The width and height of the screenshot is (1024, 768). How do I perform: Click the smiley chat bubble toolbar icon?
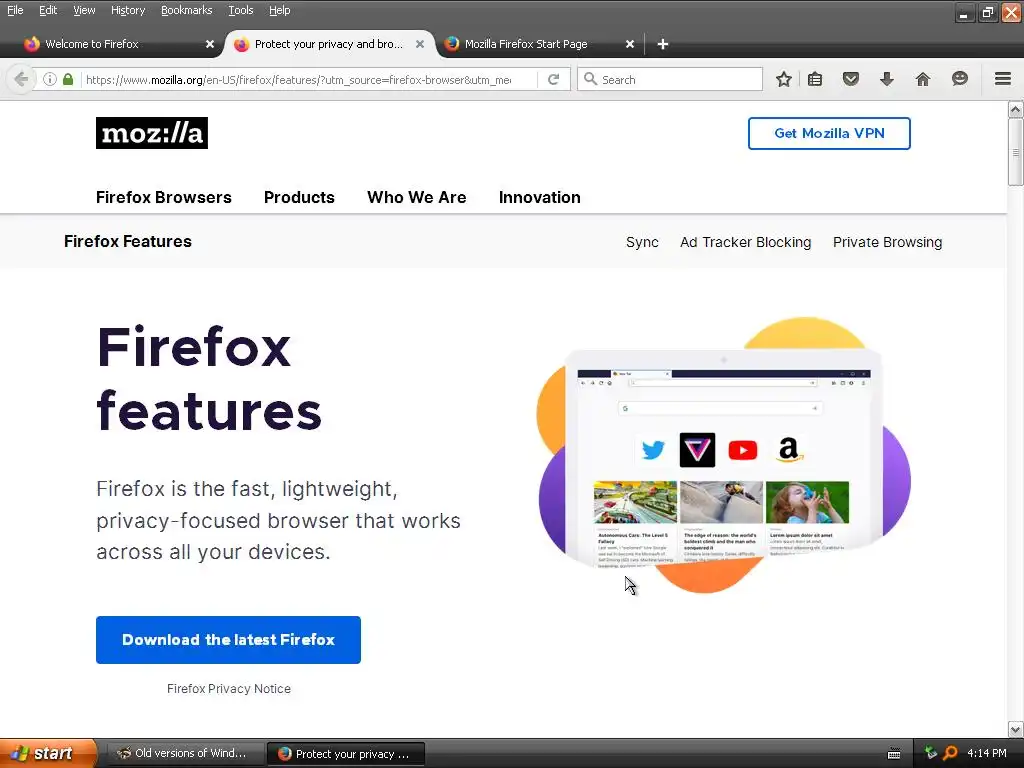[959, 79]
